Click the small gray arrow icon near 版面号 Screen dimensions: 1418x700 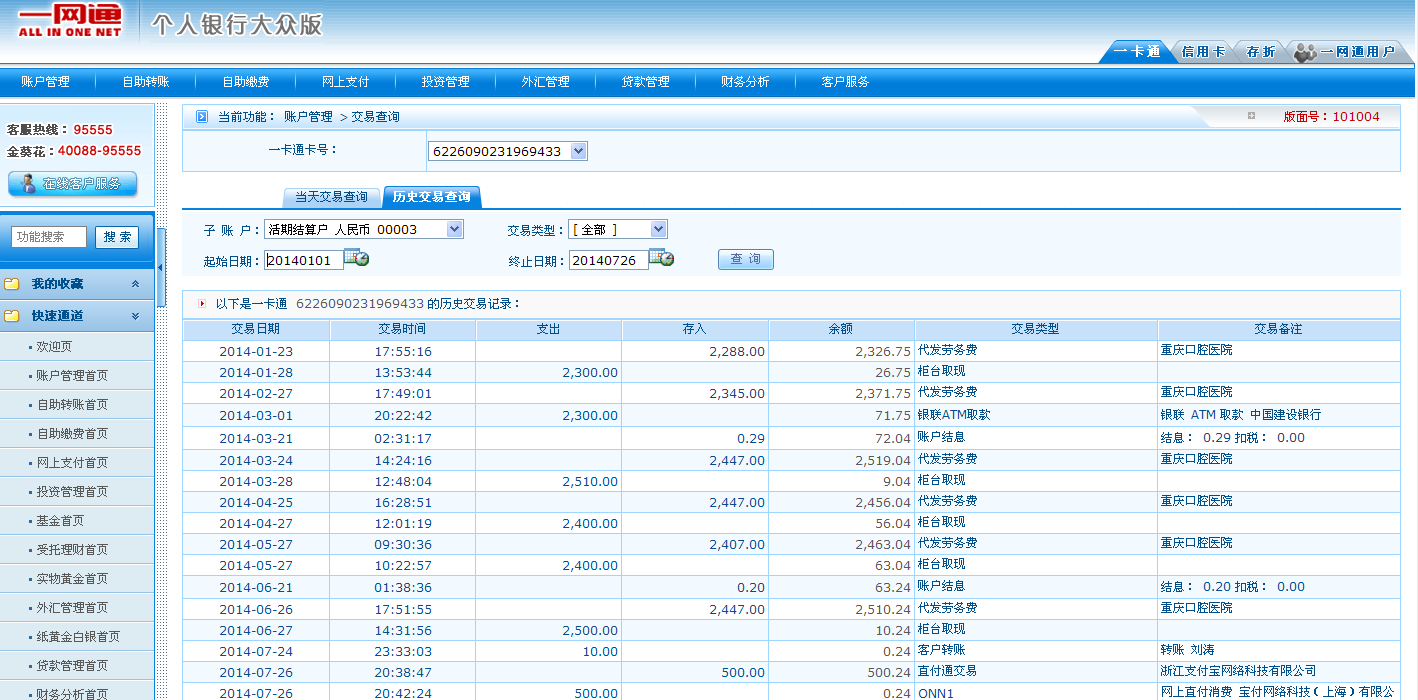[x=1251, y=116]
